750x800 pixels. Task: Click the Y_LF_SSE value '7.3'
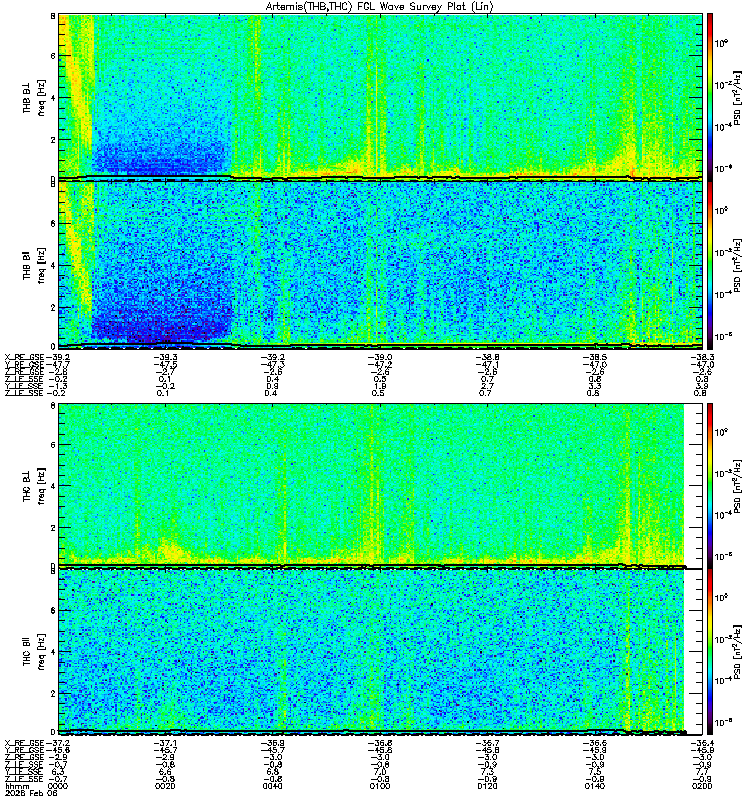point(487,772)
